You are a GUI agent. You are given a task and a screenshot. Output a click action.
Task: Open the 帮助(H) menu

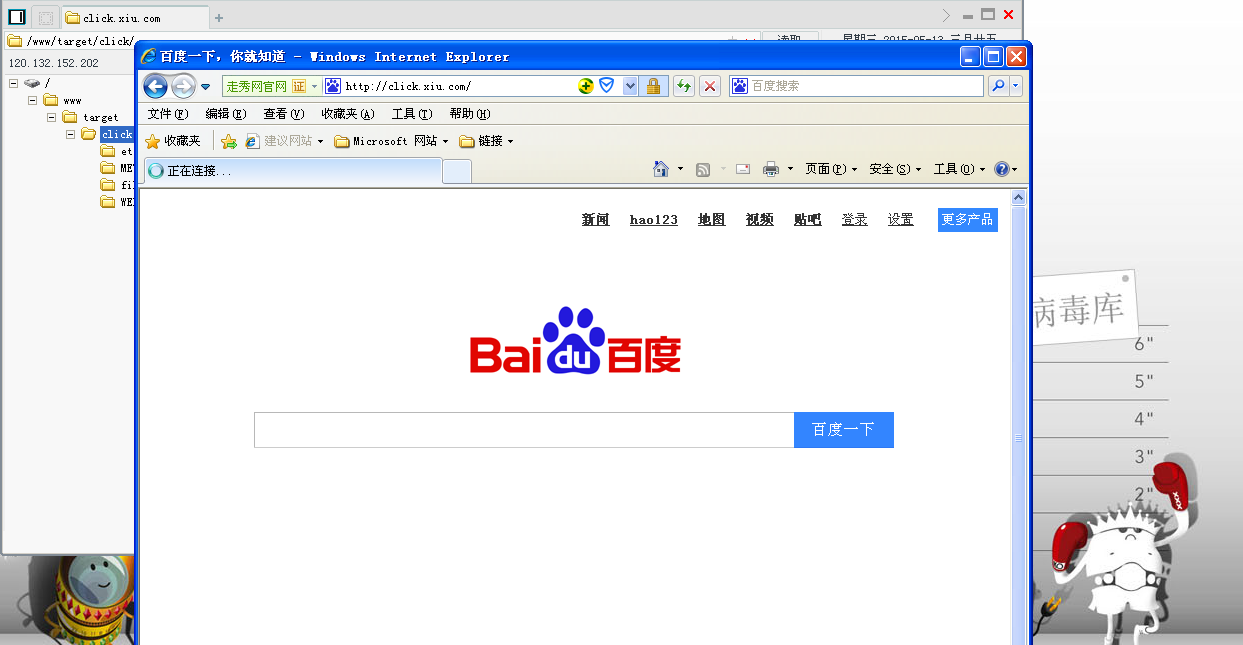(470, 114)
